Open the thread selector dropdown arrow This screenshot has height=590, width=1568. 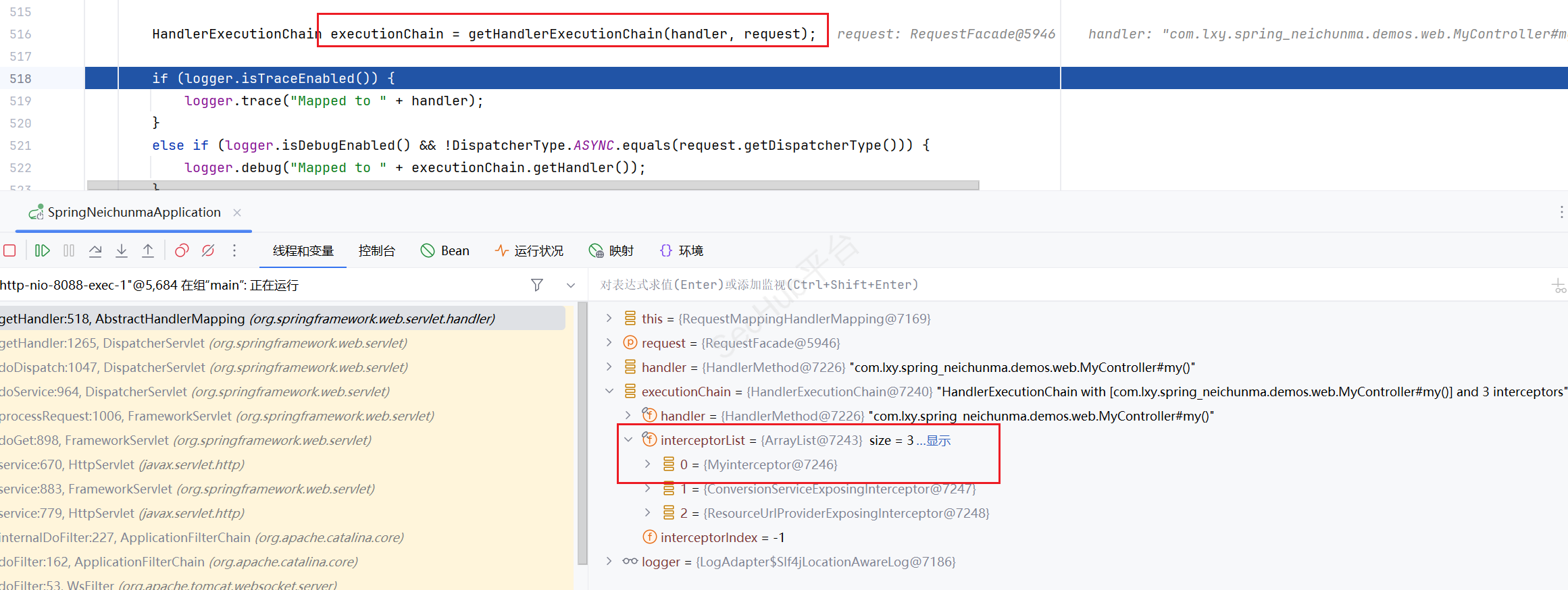(x=571, y=285)
